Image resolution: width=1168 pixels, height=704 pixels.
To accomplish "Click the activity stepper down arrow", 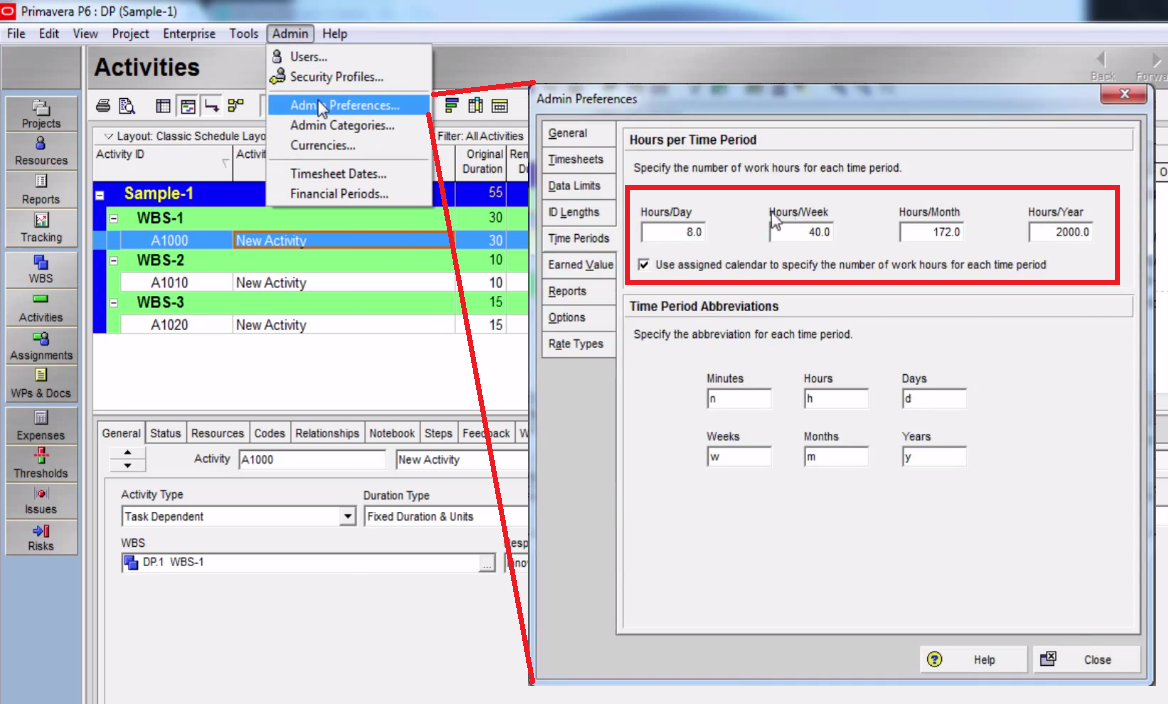I will (x=127, y=465).
